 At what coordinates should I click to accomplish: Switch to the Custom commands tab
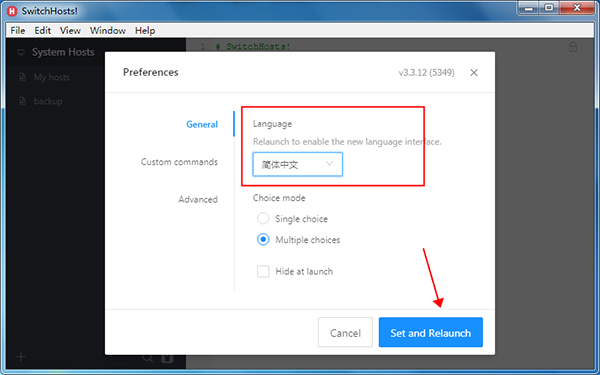tap(179, 162)
